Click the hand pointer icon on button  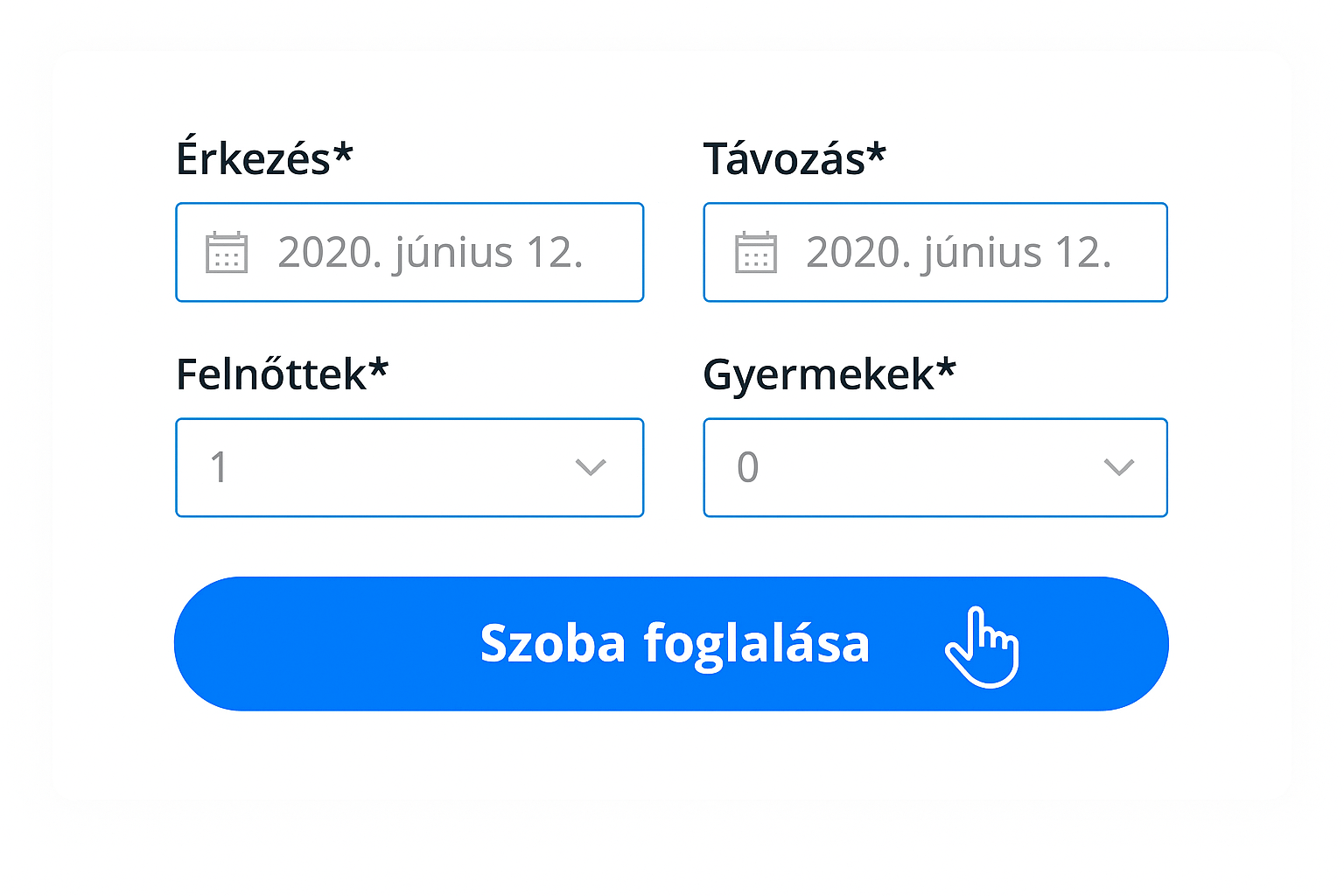(x=983, y=647)
